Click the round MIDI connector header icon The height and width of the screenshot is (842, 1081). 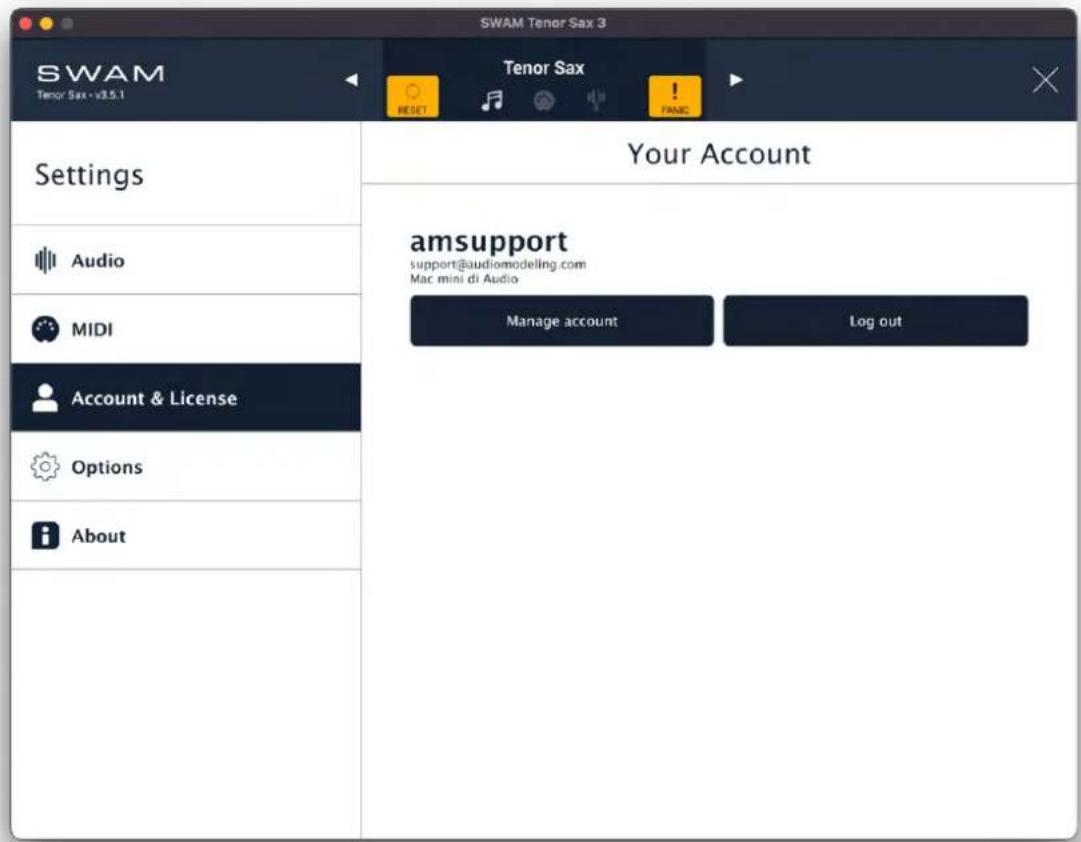click(x=544, y=101)
